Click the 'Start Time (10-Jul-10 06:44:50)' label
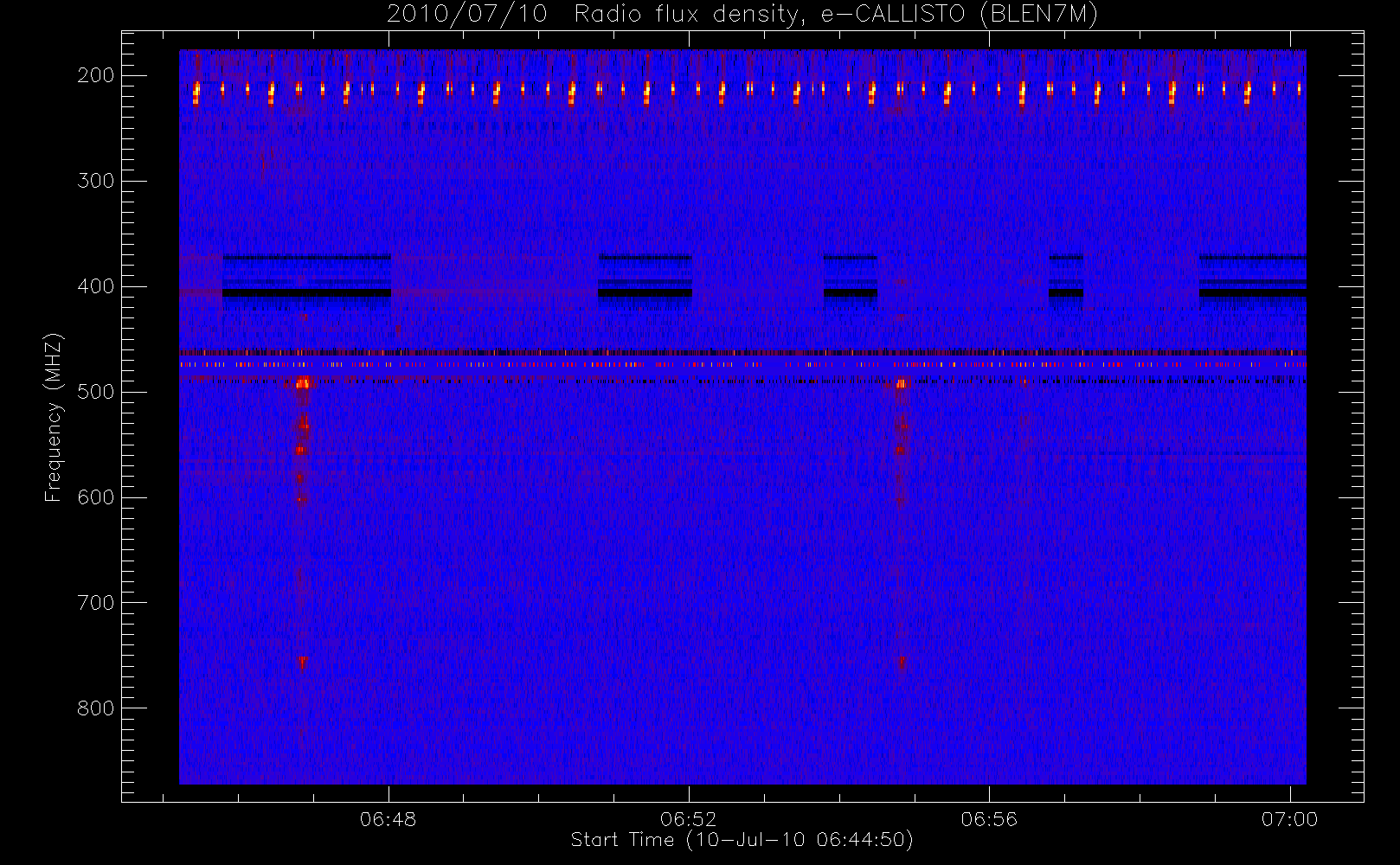 [742, 840]
